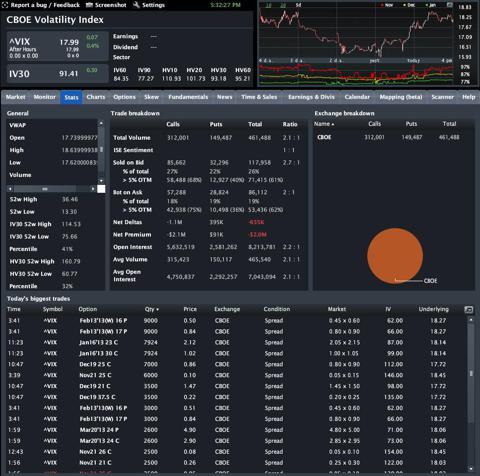Click the General panel vertical scrollbar thumb

(101, 149)
